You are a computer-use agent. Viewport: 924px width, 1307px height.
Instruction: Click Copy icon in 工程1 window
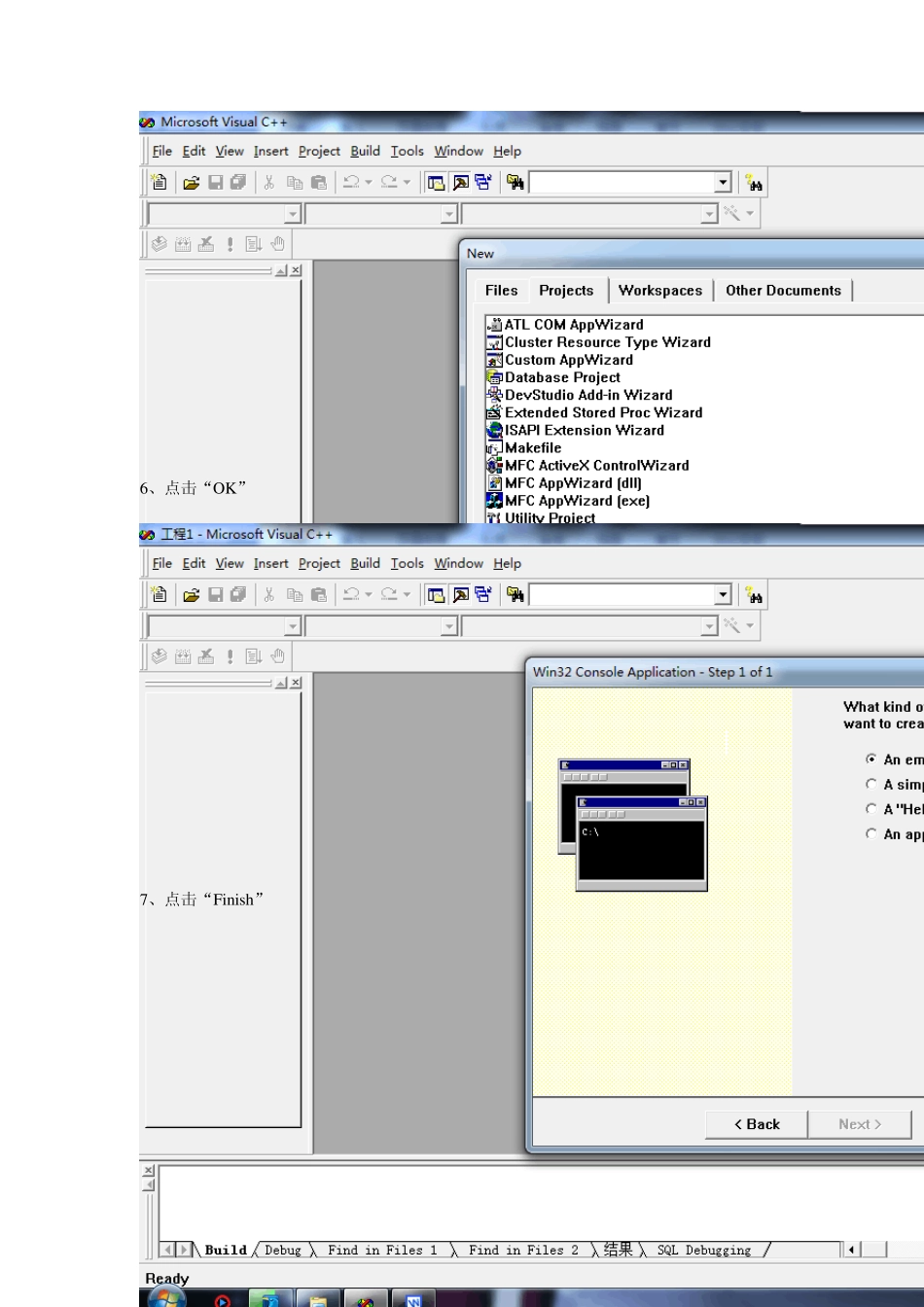294,594
